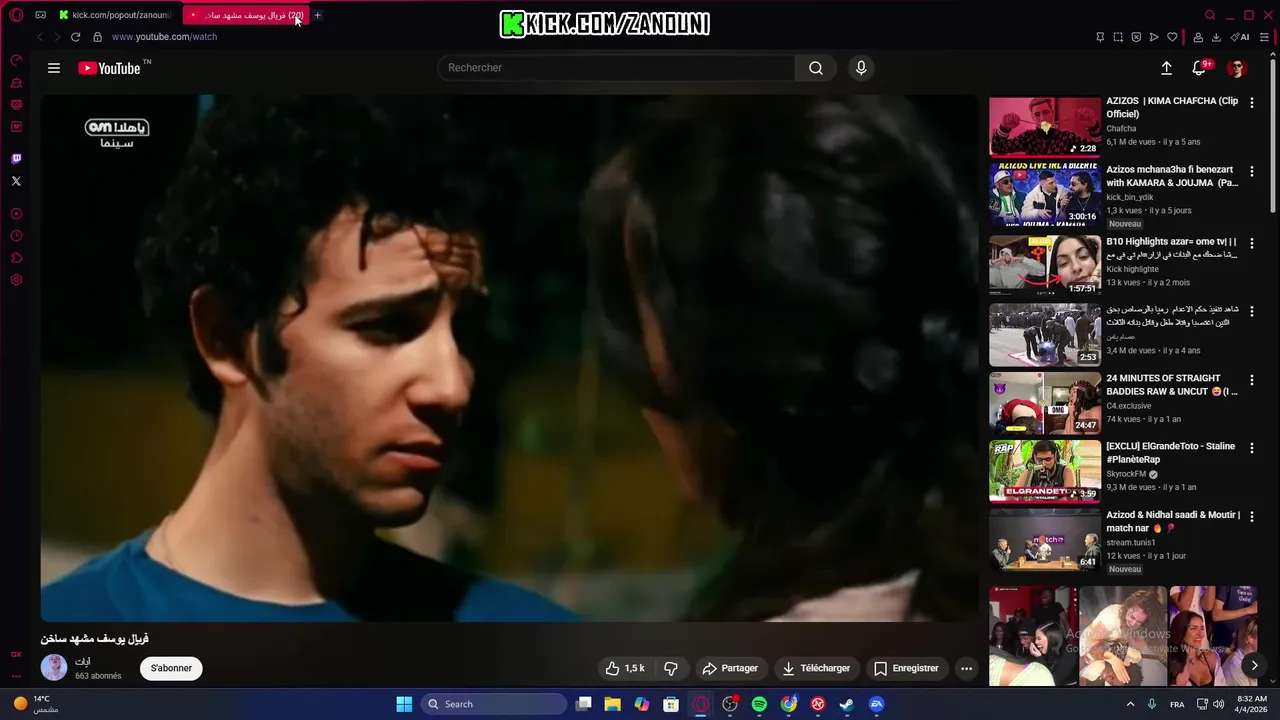Reload the page
Screen dimensions: 1280x720
[x=75, y=37]
